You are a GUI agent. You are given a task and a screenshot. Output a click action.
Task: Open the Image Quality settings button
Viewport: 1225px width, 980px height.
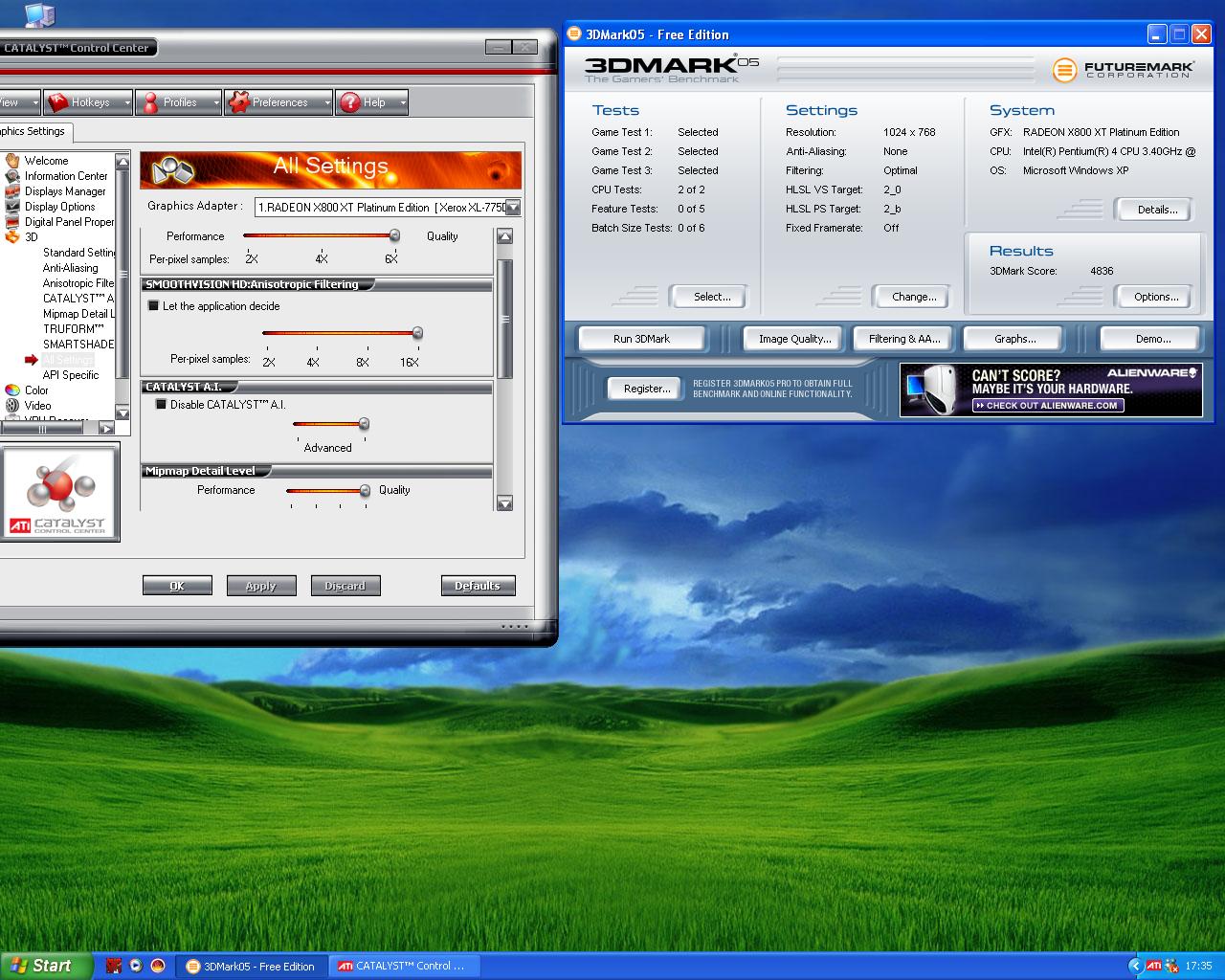point(794,339)
